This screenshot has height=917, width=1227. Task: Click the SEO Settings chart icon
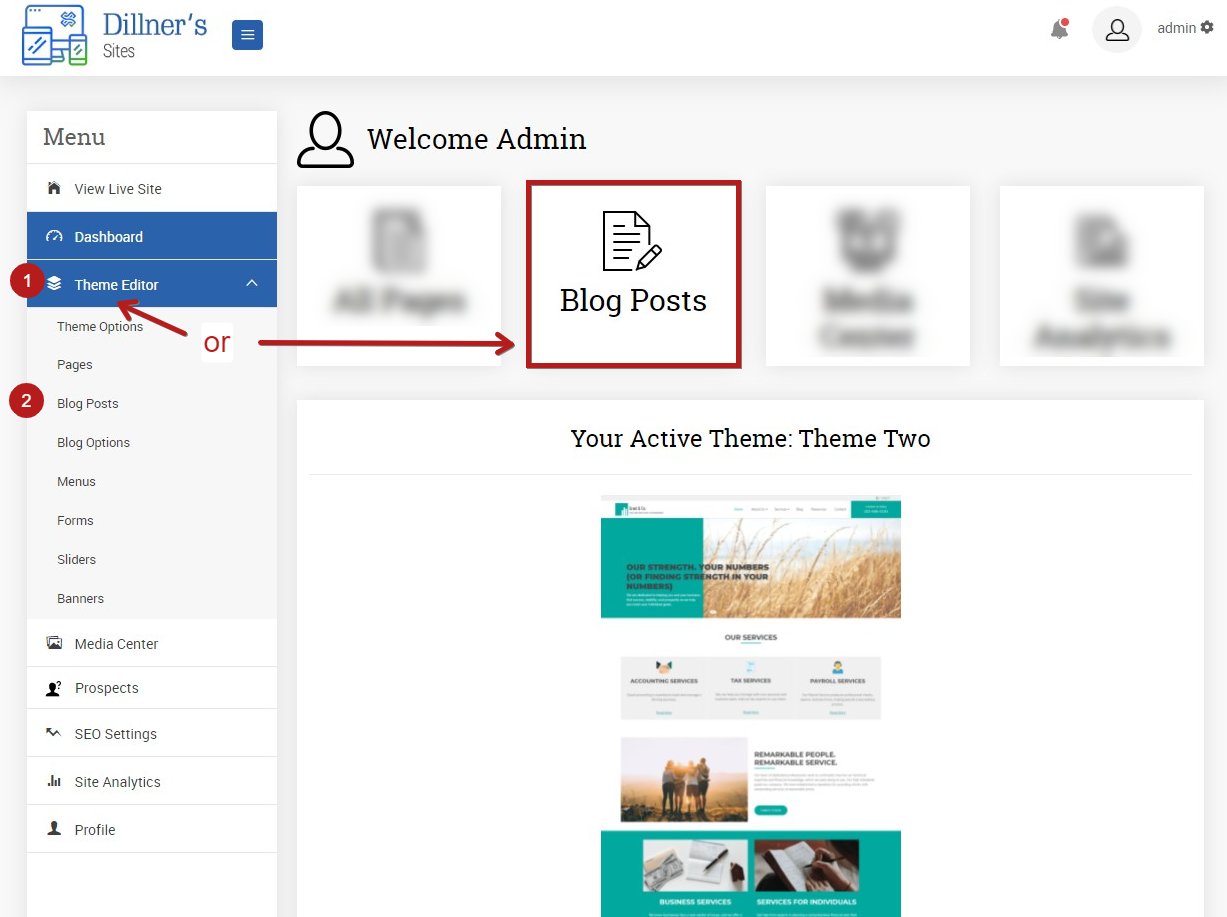pos(54,733)
